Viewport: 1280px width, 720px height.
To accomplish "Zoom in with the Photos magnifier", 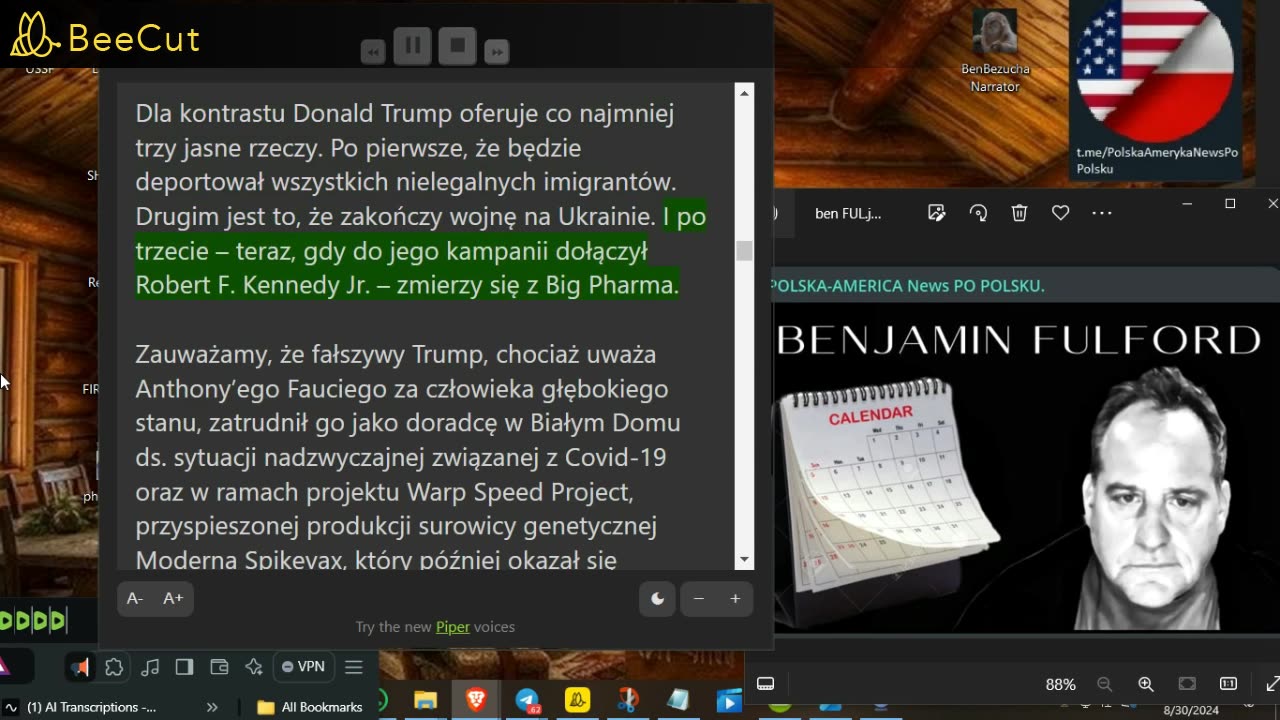I will 1146,684.
